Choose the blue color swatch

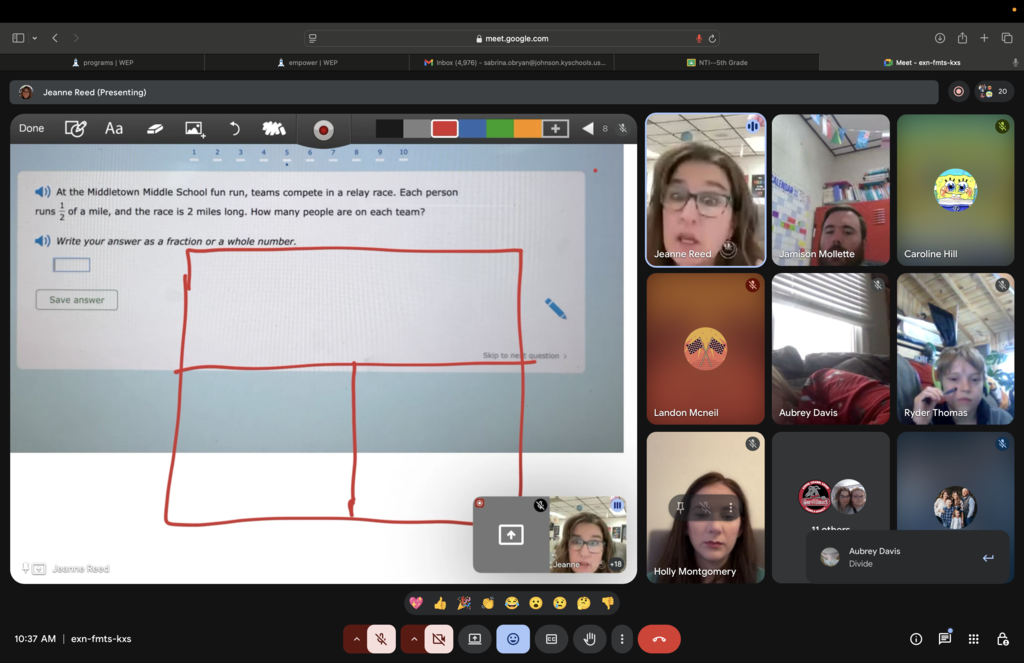472,129
